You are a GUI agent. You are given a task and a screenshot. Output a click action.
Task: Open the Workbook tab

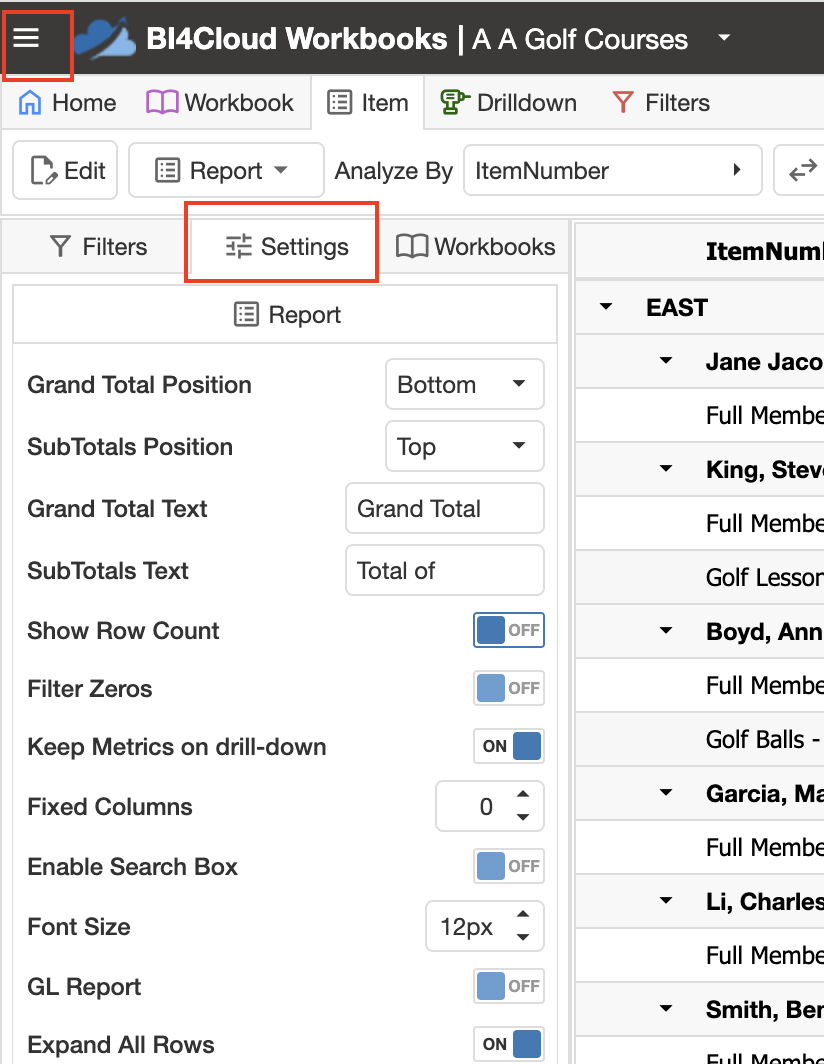point(220,103)
